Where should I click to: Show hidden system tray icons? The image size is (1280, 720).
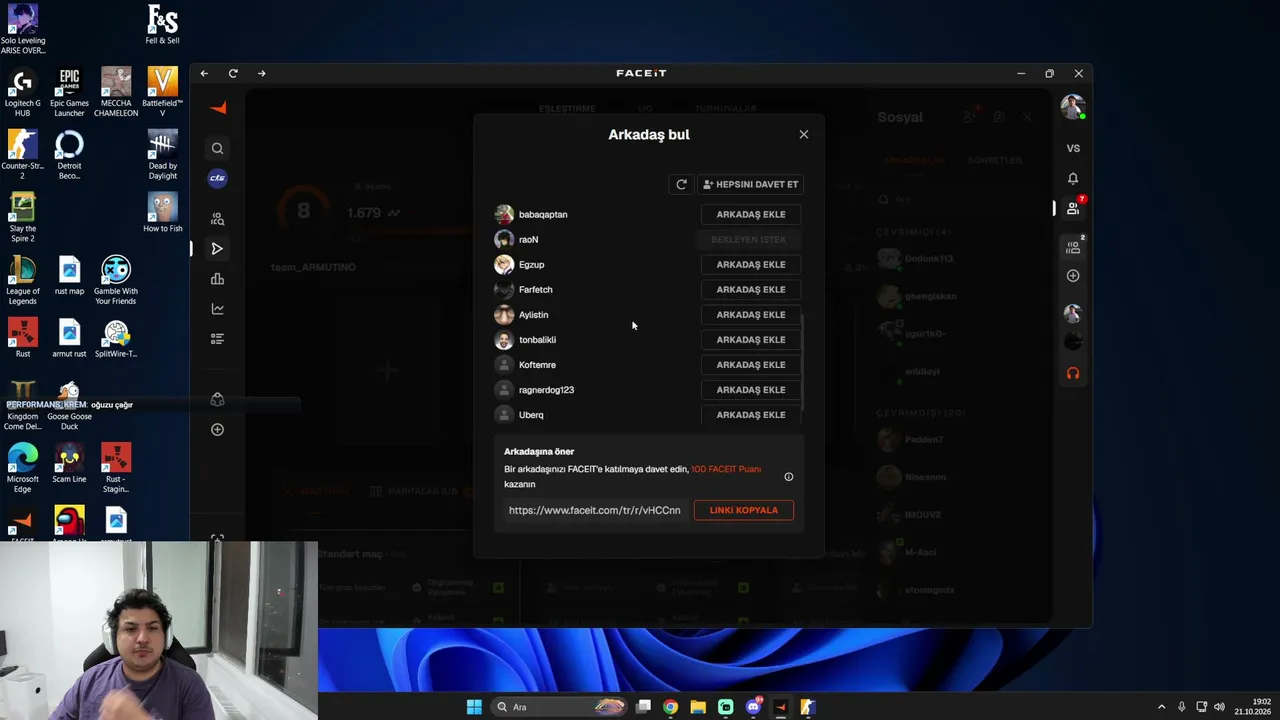pyautogui.click(x=1161, y=707)
